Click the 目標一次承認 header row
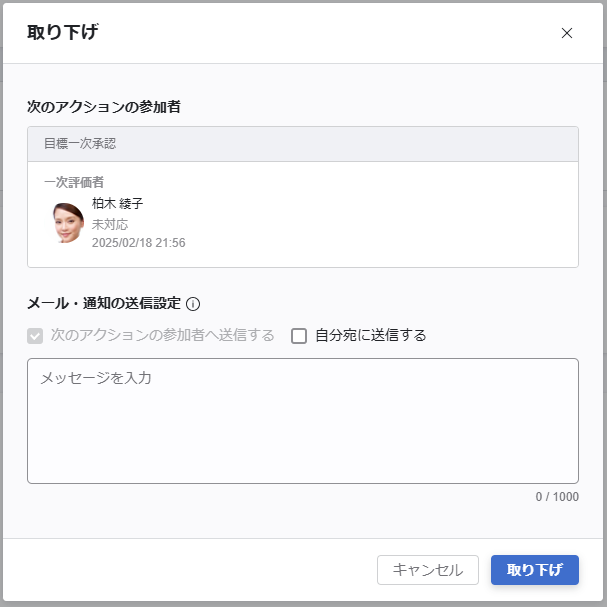 [302, 144]
